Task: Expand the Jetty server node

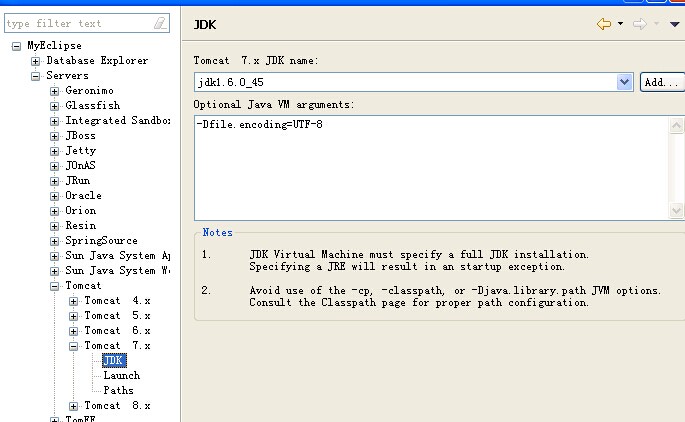Action: 54,151
